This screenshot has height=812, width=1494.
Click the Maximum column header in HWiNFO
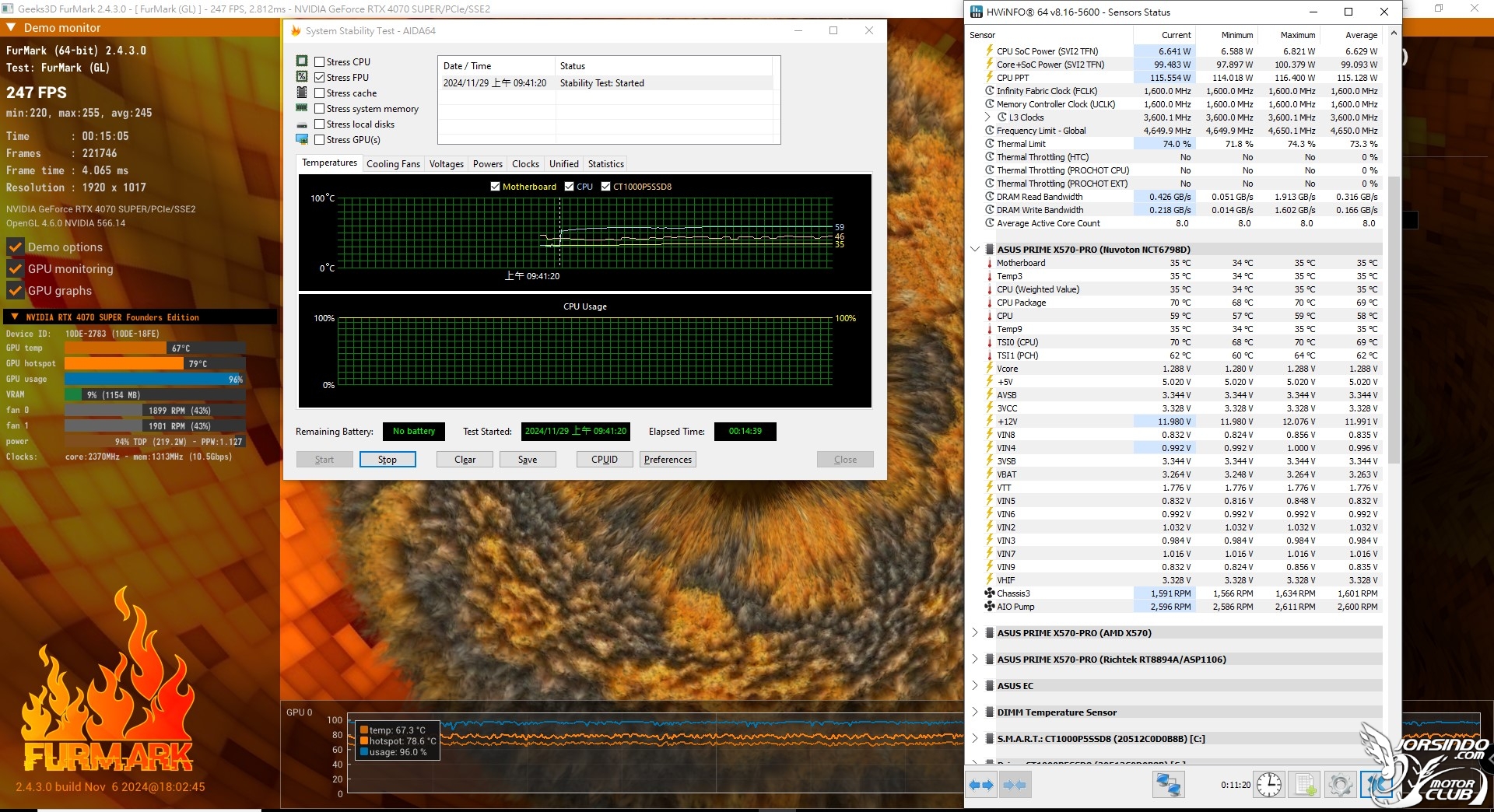pyautogui.click(x=1289, y=35)
